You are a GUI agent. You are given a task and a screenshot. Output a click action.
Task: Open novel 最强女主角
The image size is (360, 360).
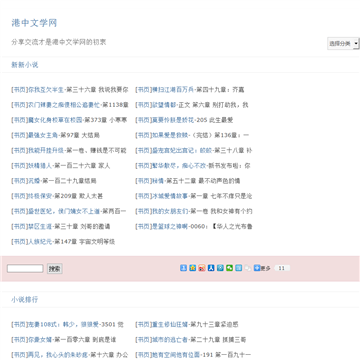pos(43,135)
